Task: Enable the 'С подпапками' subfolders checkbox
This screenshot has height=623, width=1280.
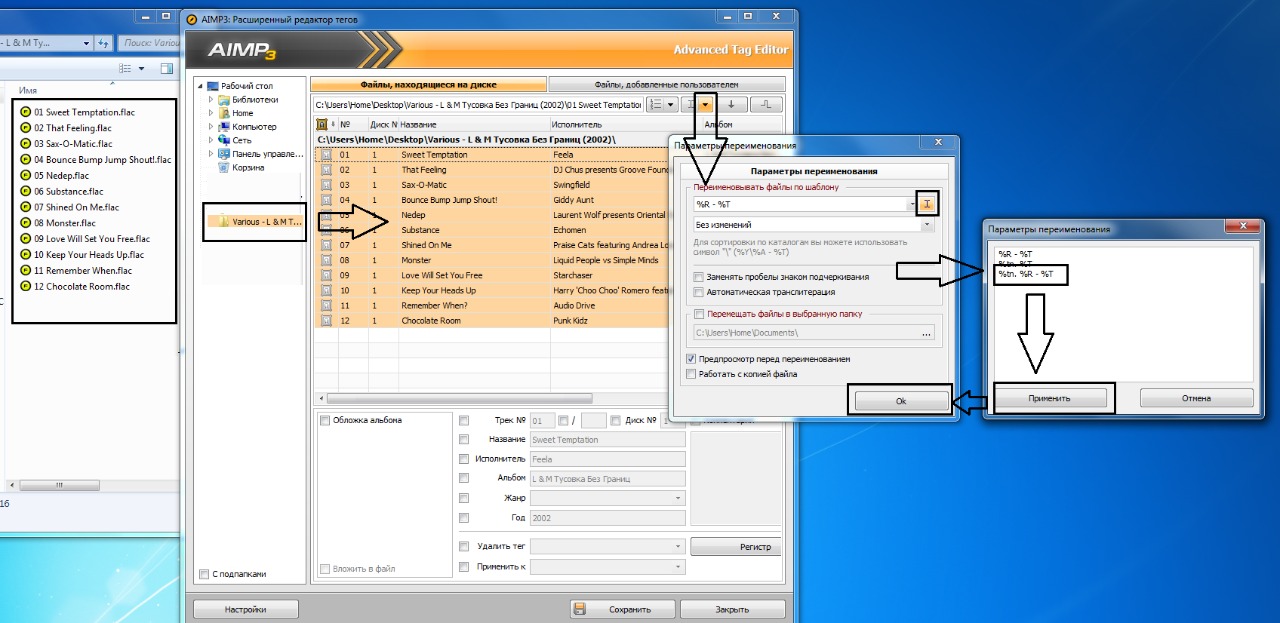Action: 204,575
